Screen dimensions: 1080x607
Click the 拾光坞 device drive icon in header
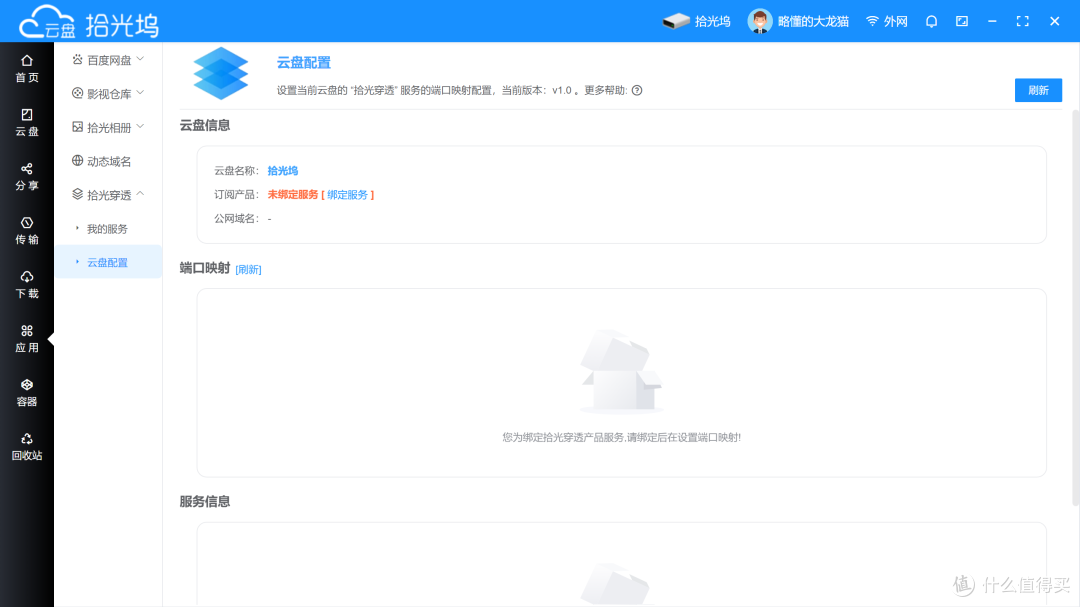pyautogui.click(x=676, y=21)
